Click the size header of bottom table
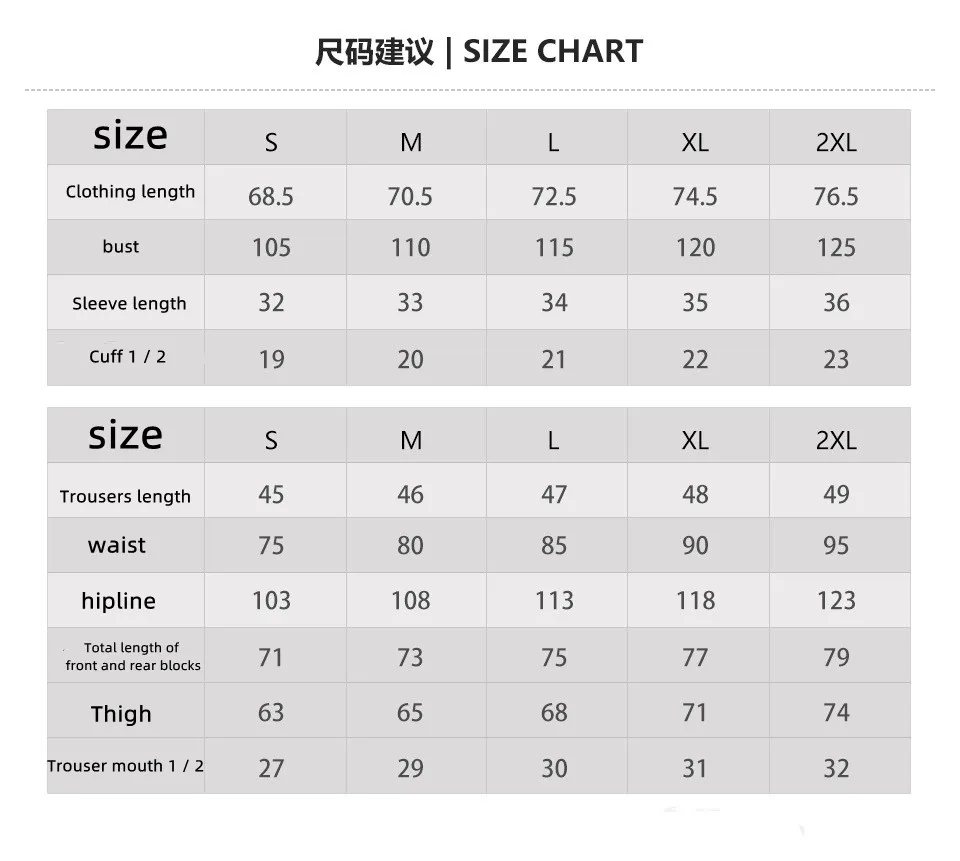Image resolution: width=960 pixels, height=861 pixels. point(126,435)
